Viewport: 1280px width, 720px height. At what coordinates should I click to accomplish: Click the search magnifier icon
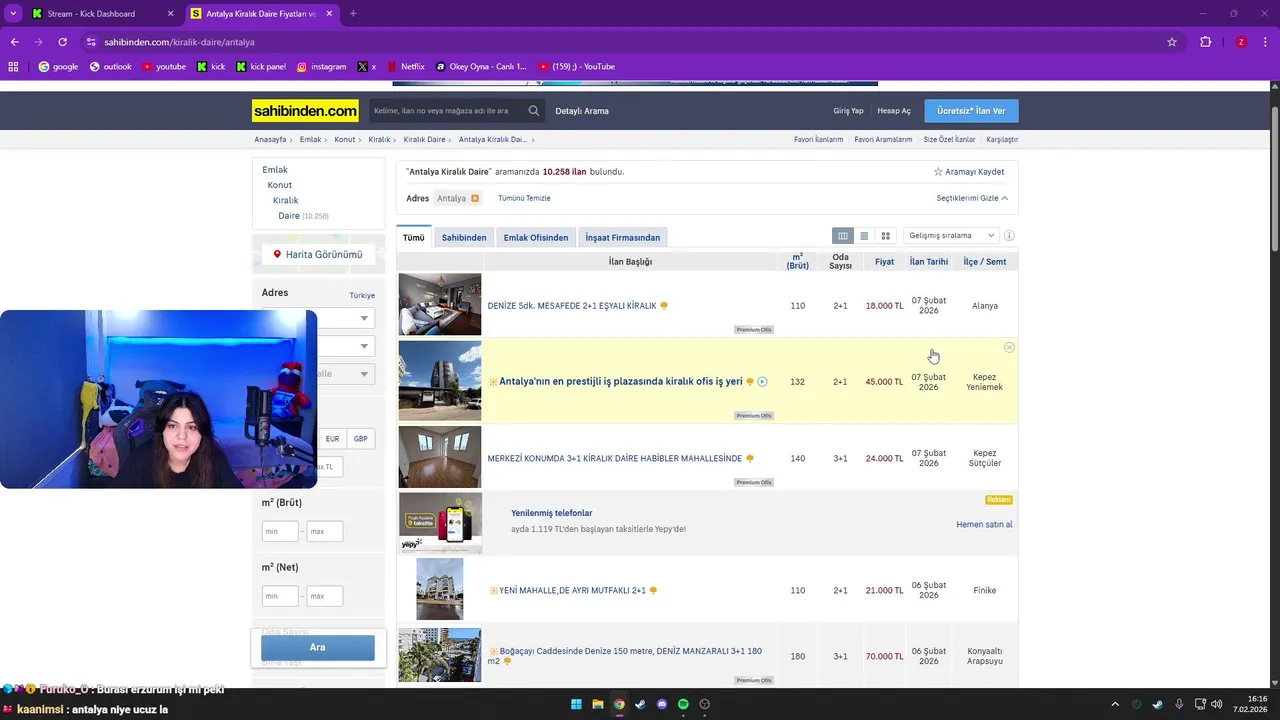click(x=534, y=111)
